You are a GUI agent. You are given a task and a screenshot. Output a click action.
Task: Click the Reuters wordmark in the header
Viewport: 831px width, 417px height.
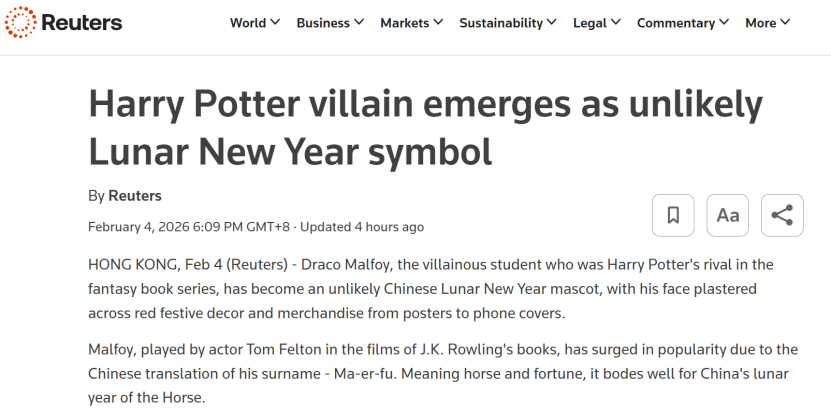pos(81,22)
